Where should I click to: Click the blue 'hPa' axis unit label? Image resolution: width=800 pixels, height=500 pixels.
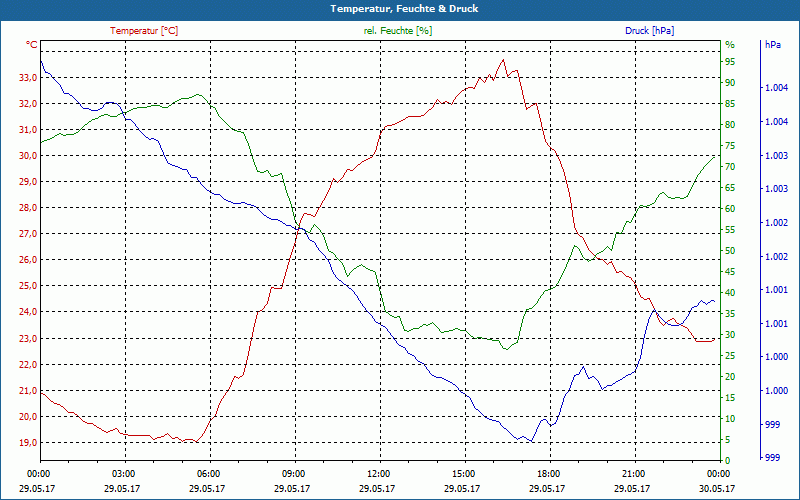click(773, 45)
